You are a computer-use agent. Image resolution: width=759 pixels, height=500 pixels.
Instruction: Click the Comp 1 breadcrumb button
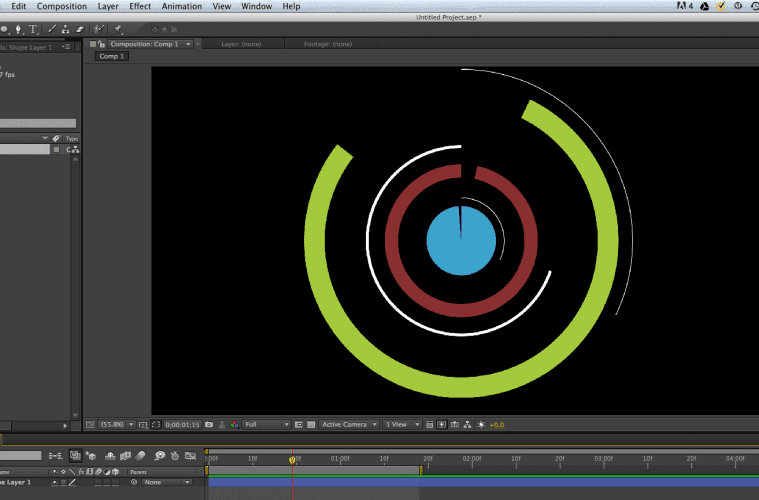click(x=111, y=57)
